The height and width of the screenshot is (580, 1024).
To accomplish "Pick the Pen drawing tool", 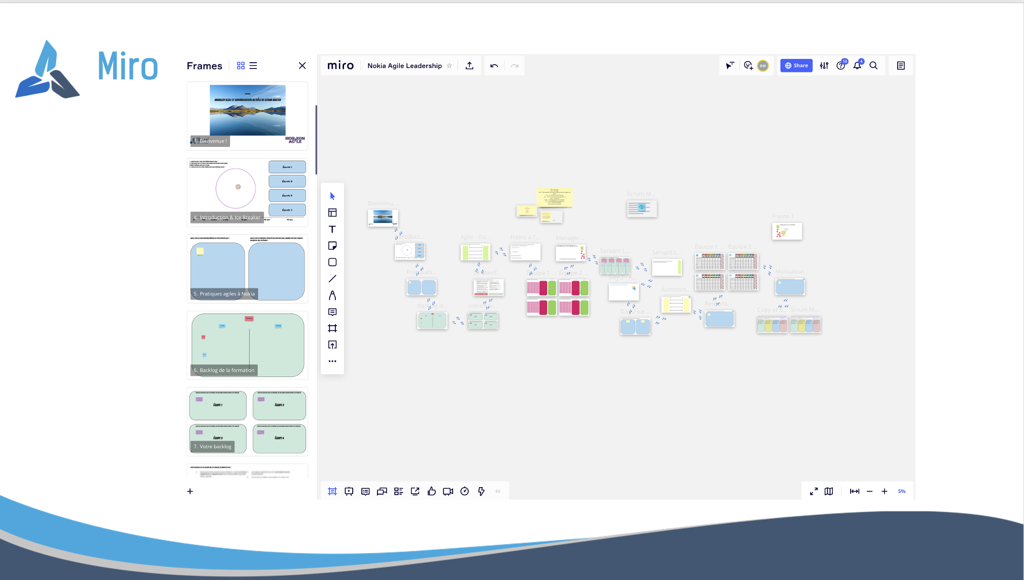I will coord(332,295).
